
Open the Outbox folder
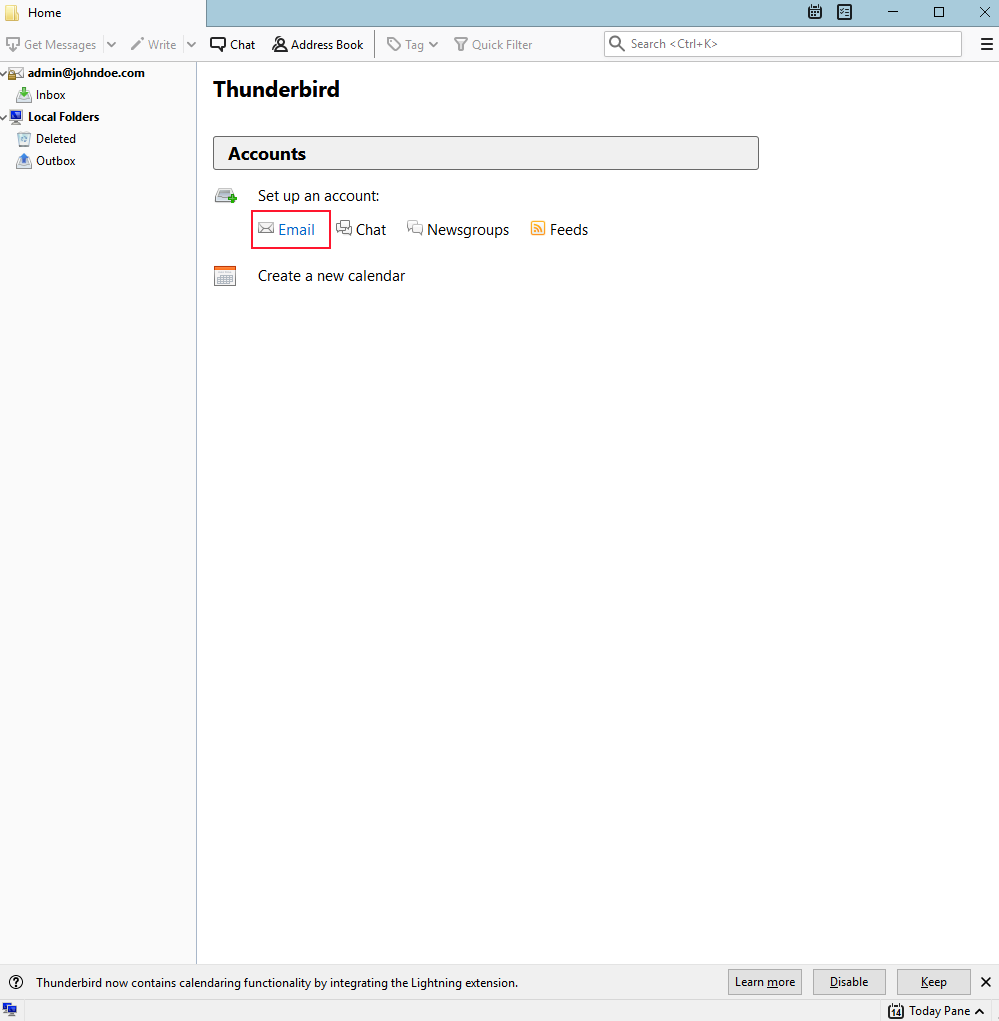(55, 161)
